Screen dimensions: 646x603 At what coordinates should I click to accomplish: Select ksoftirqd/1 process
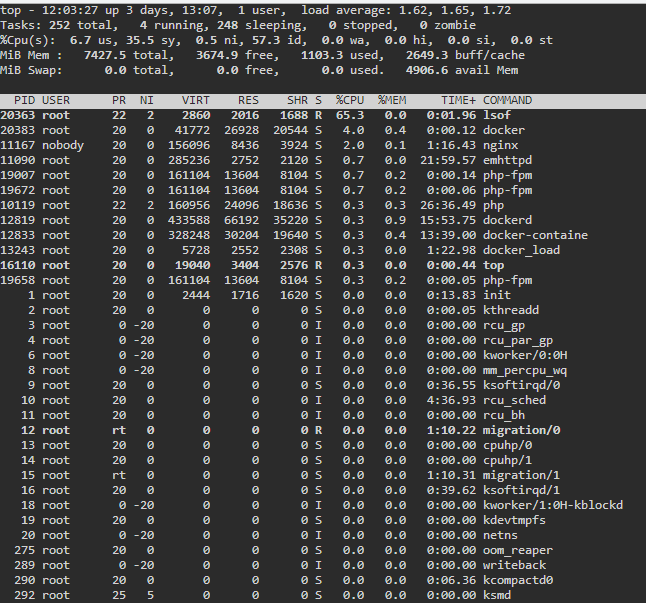(521, 491)
